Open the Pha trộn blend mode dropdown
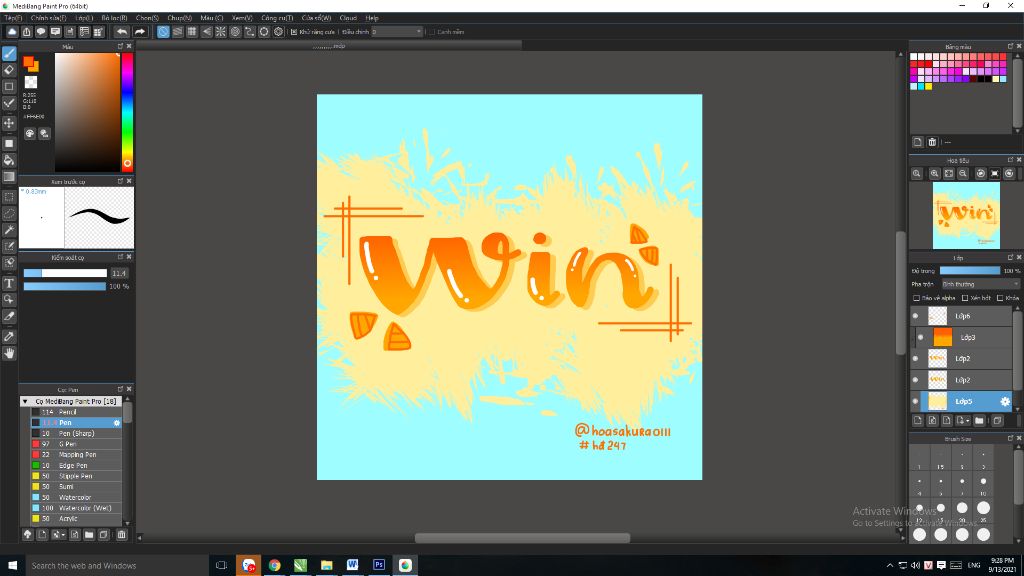Image resolution: width=1024 pixels, height=576 pixels. tap(980, 284)
